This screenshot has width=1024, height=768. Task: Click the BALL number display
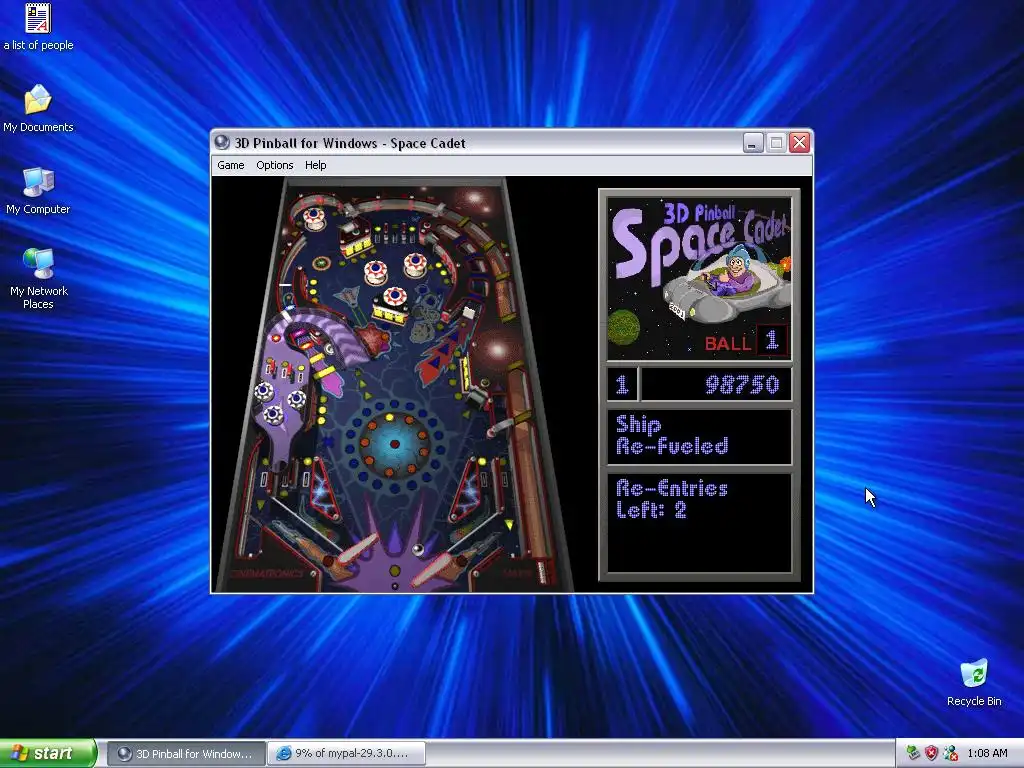(x=772, y=340)
